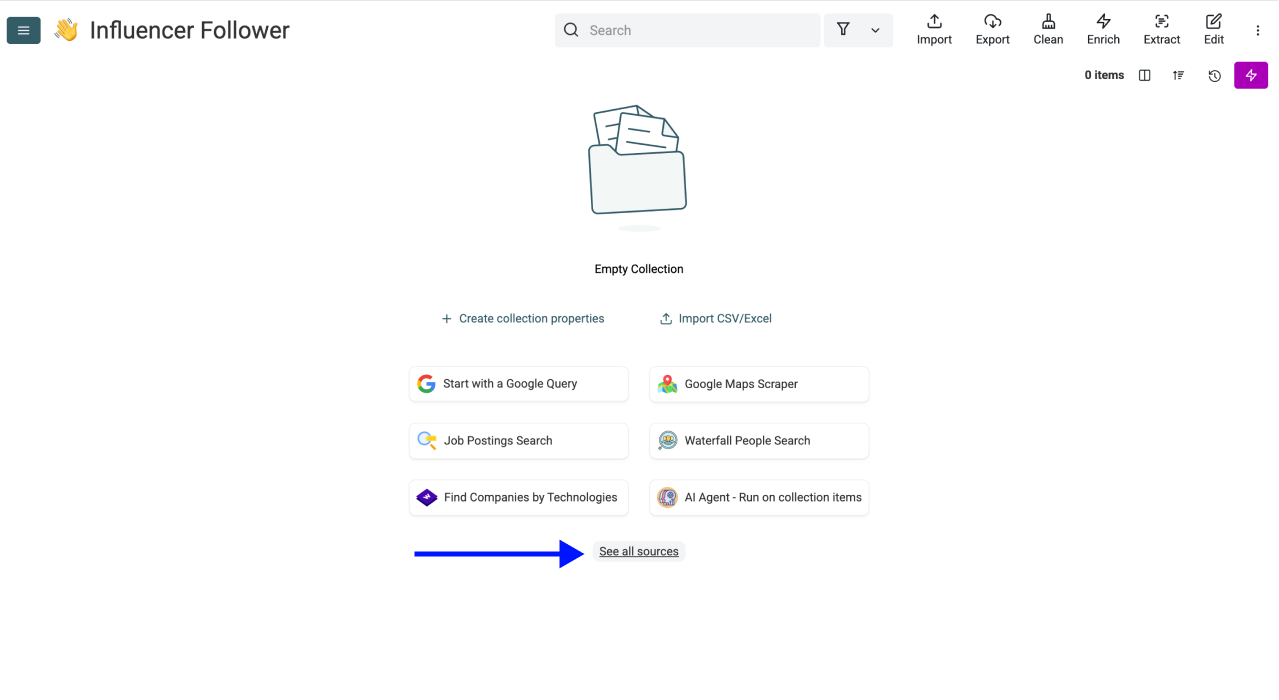Click the purple lightning action button
The height and width of the screenshot is (700, 1279).
pyautogui.click(x=1250, y=76)
